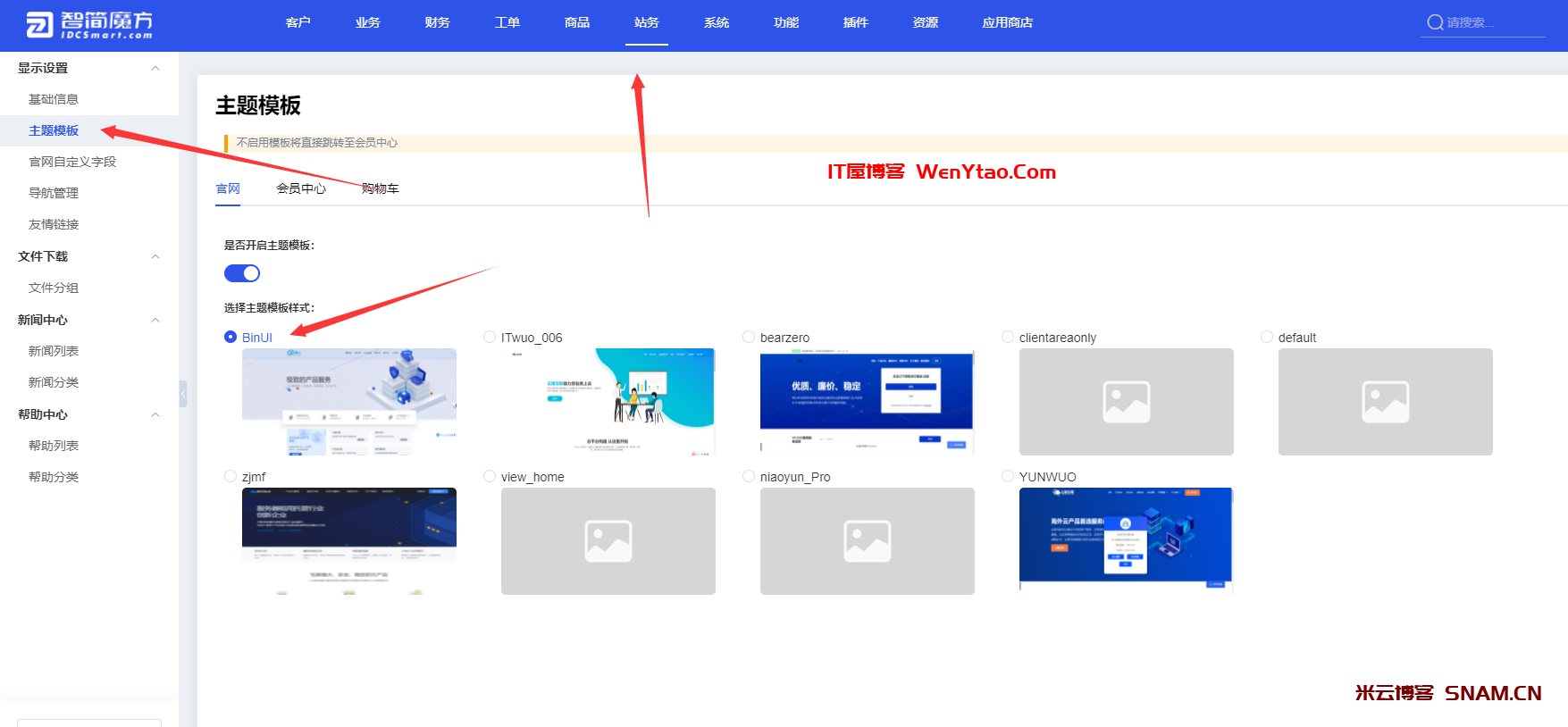Click the IDCSmart logo icon
Image resolution: width=1568 pixels, height=727 pixels.
coord(39,25)
